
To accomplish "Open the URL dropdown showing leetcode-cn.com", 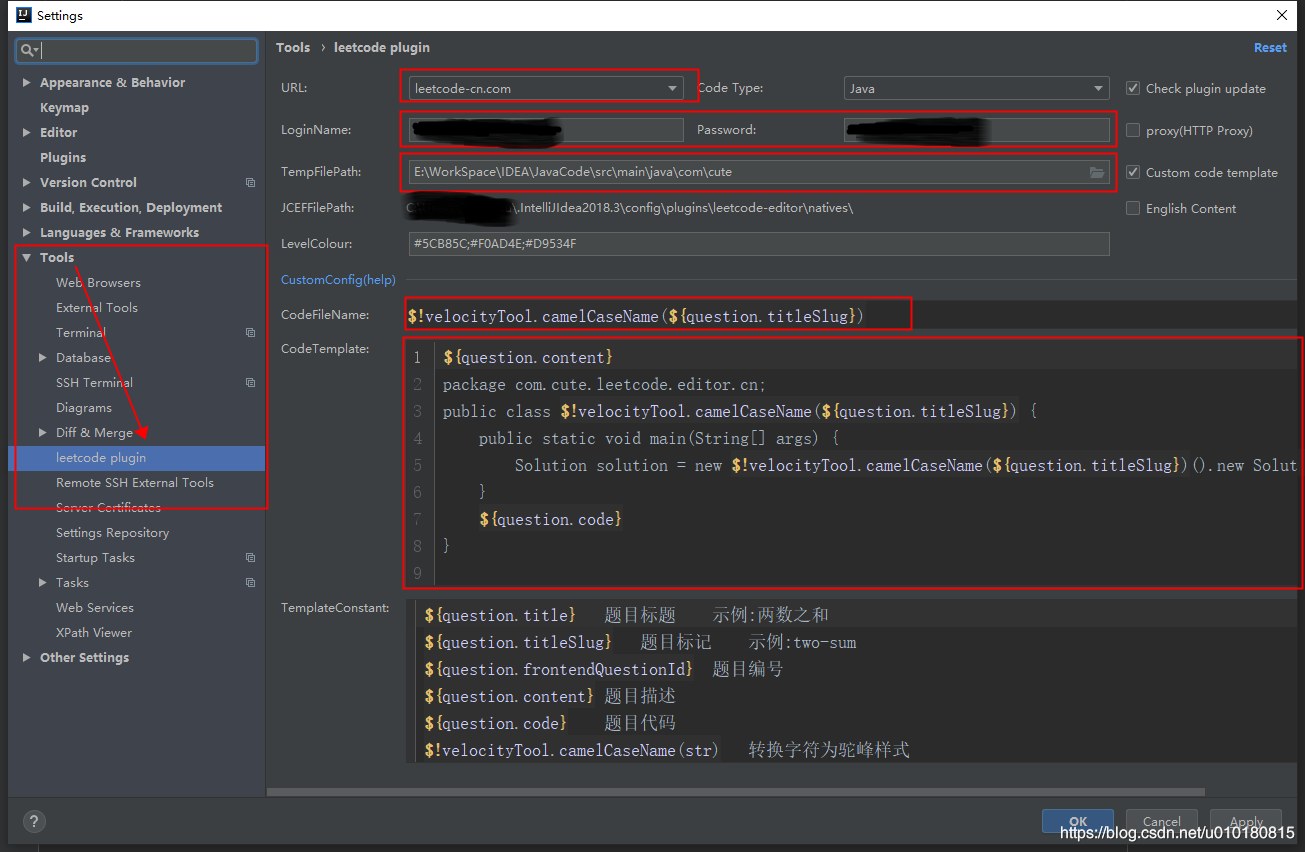I will [672, 88].
